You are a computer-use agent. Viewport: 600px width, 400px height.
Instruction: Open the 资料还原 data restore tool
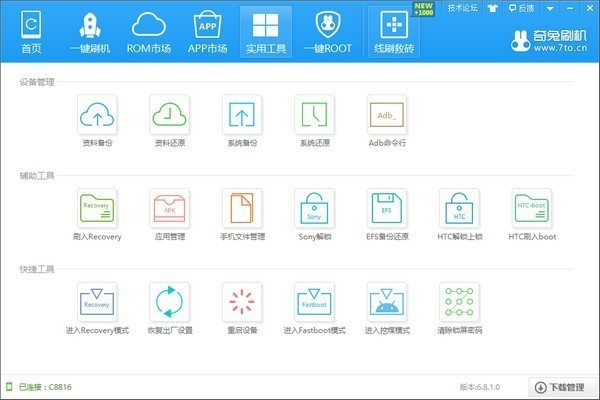coord(170,115)
